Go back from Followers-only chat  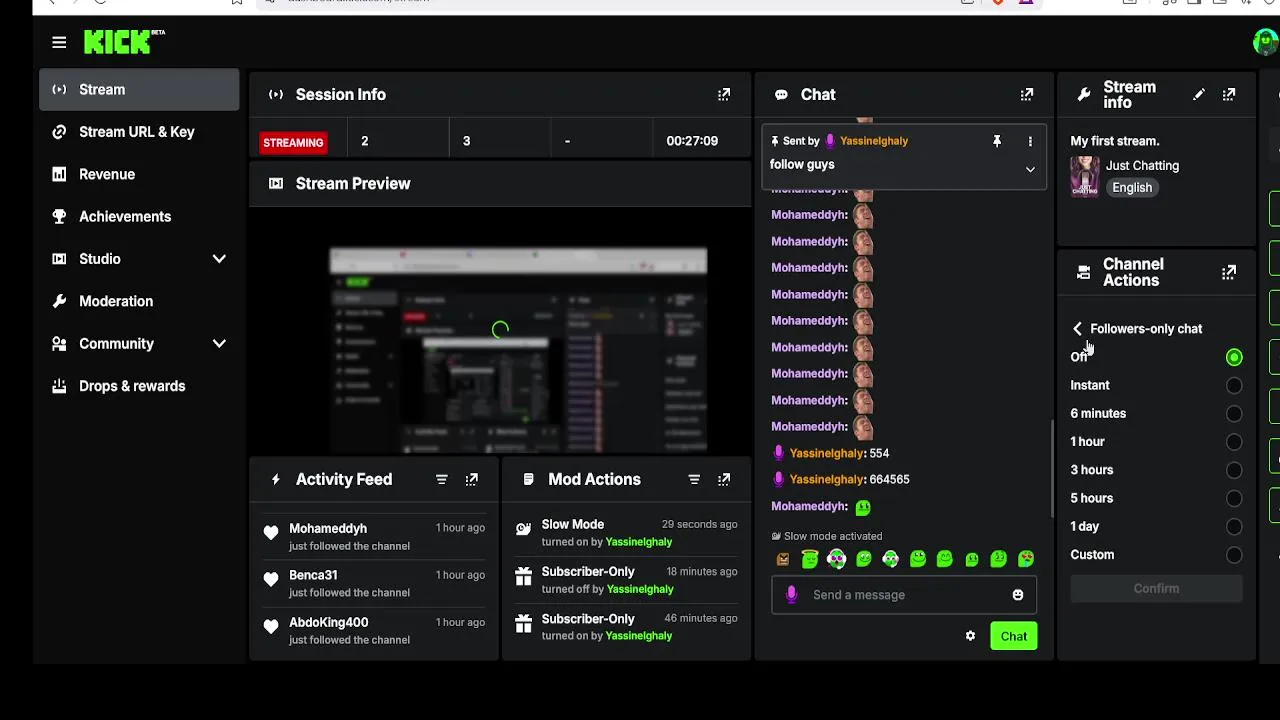[x=1077, y=329]
